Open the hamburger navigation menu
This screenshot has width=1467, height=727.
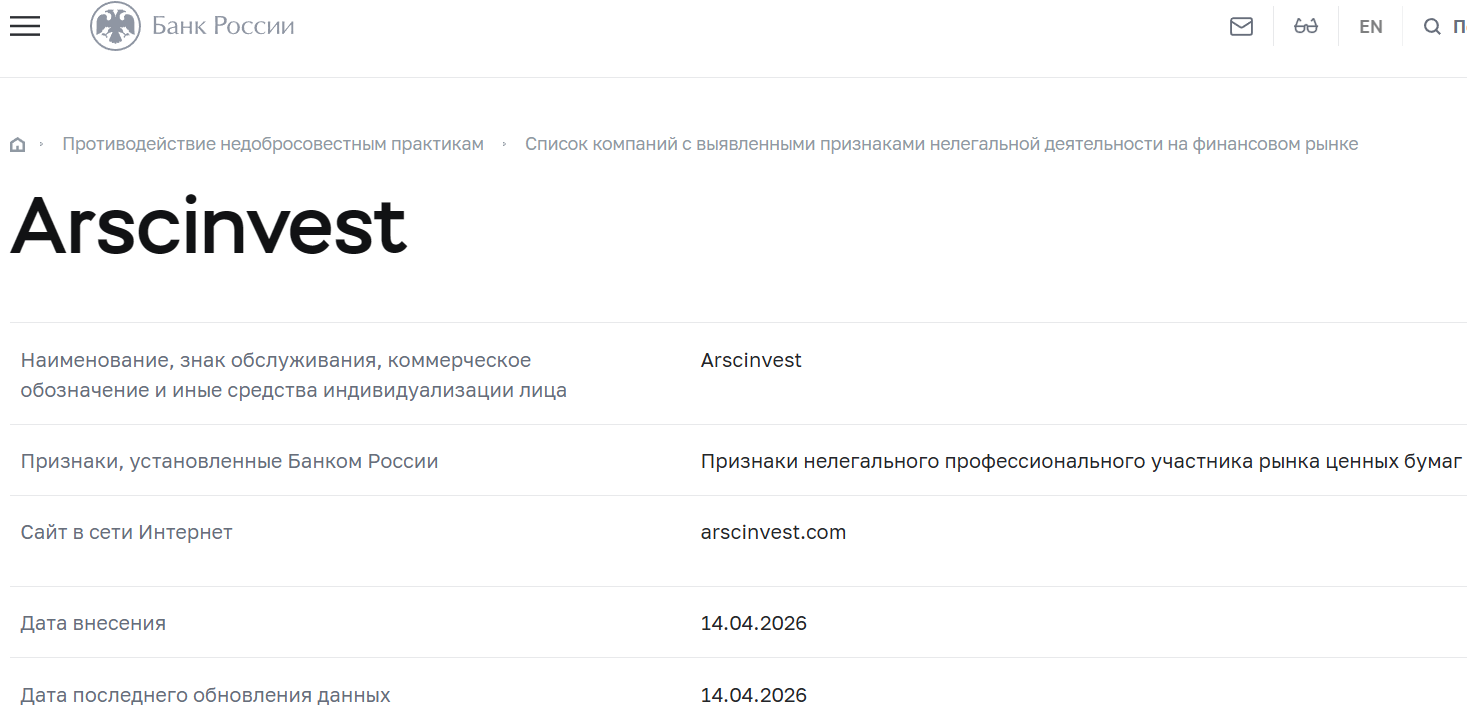tap(24, 26)
